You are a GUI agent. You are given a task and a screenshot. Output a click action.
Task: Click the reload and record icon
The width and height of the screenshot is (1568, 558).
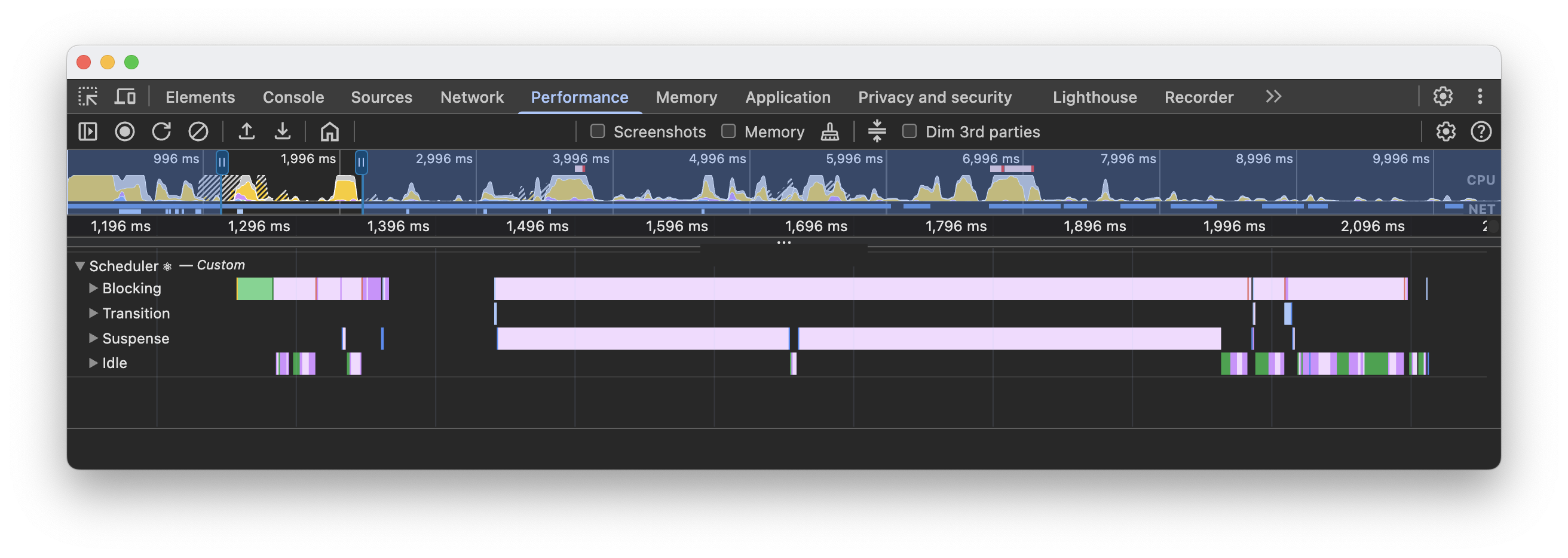pyautogui.click(x=161, y=131)
